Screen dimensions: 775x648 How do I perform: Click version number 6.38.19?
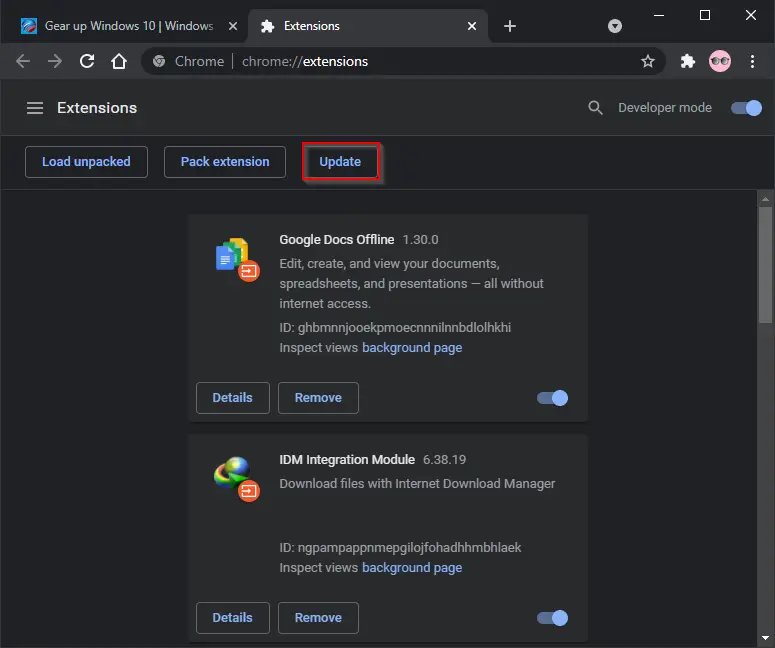pos(444,460)
